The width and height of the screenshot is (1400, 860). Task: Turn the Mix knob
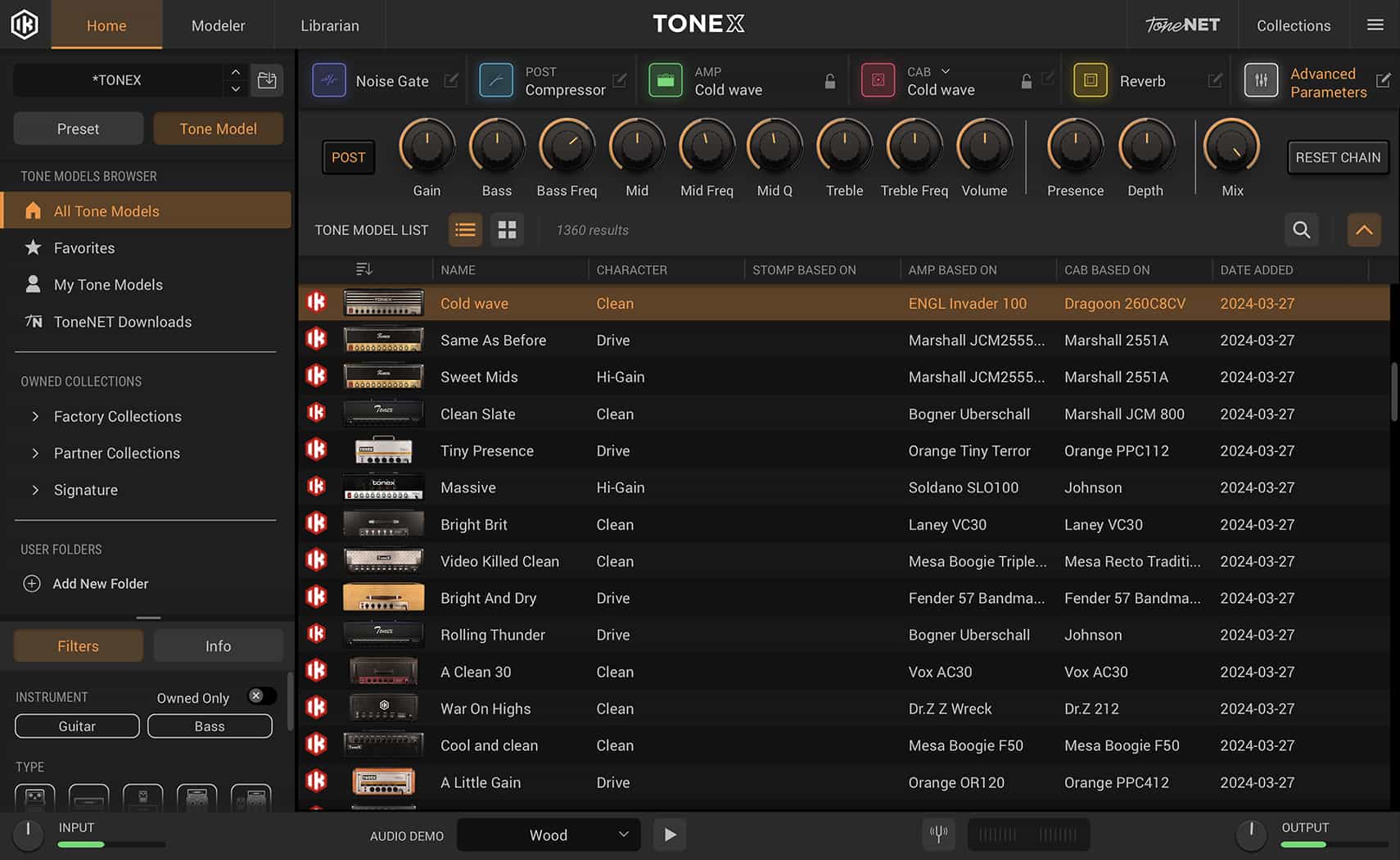[x=1231, y=148]
